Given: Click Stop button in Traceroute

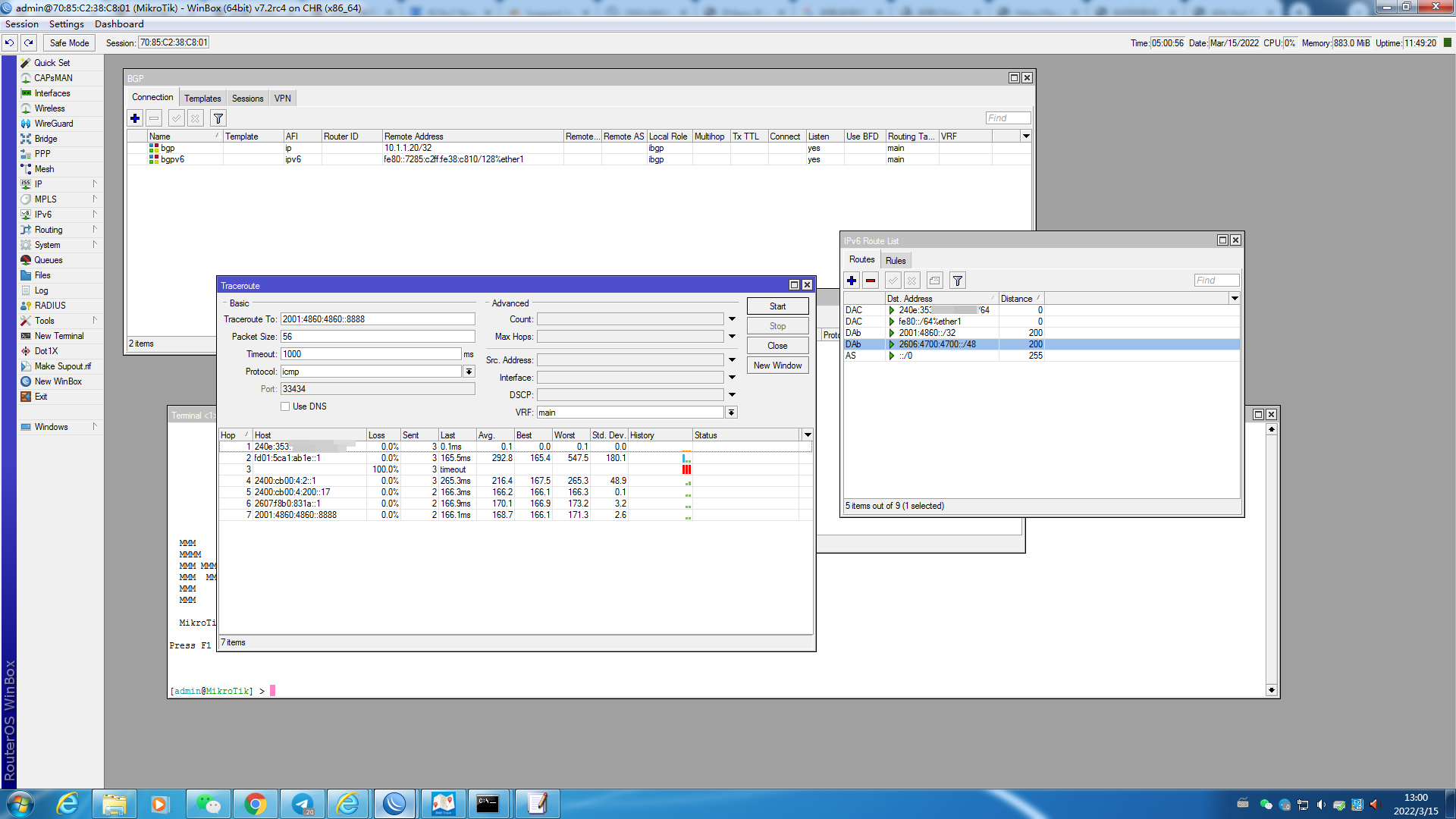Looking at the screenshot, I should (x=777, y=326).
